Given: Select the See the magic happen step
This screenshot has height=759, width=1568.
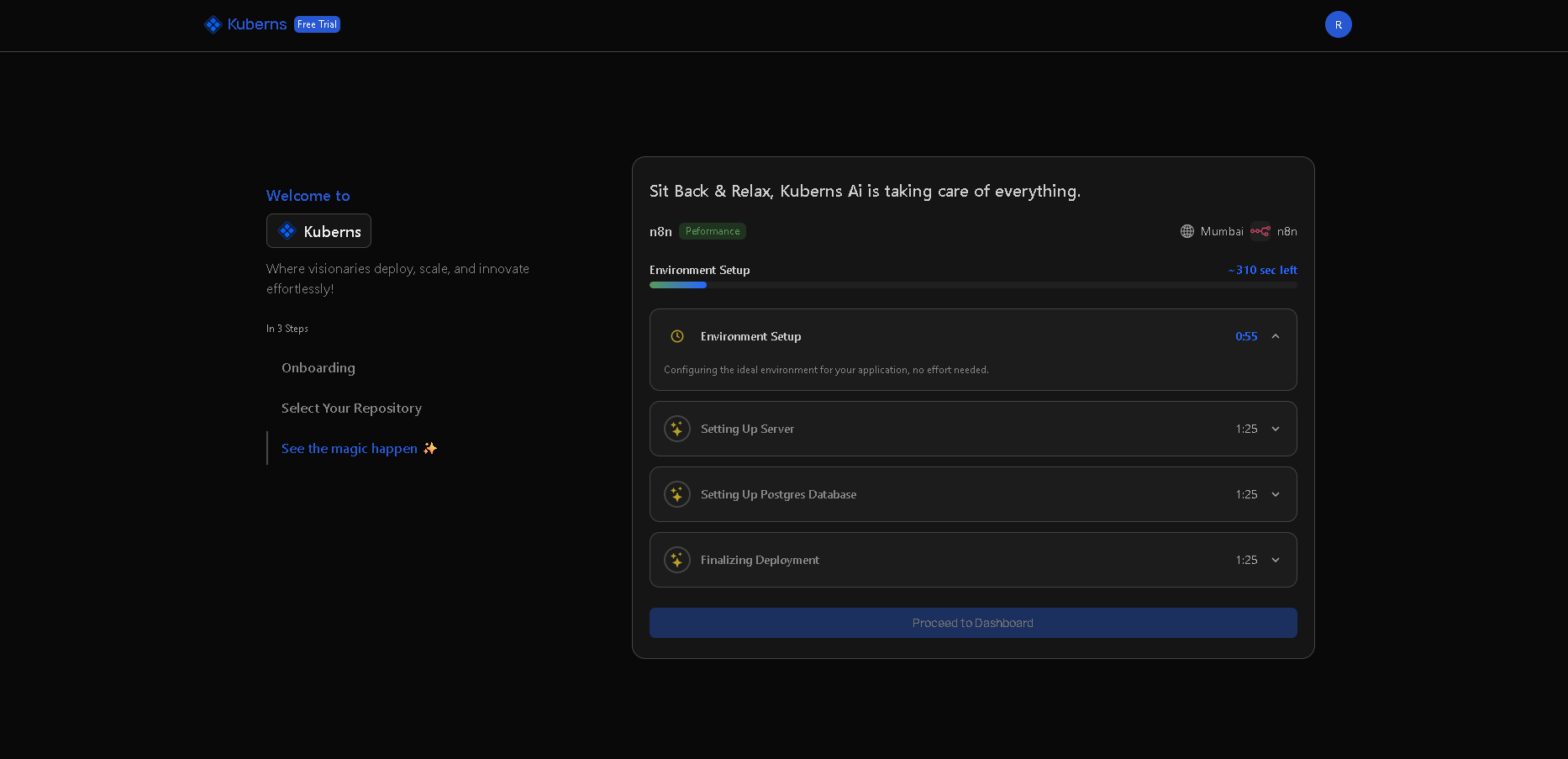Looking at the screenshot, I should [350, 449].
